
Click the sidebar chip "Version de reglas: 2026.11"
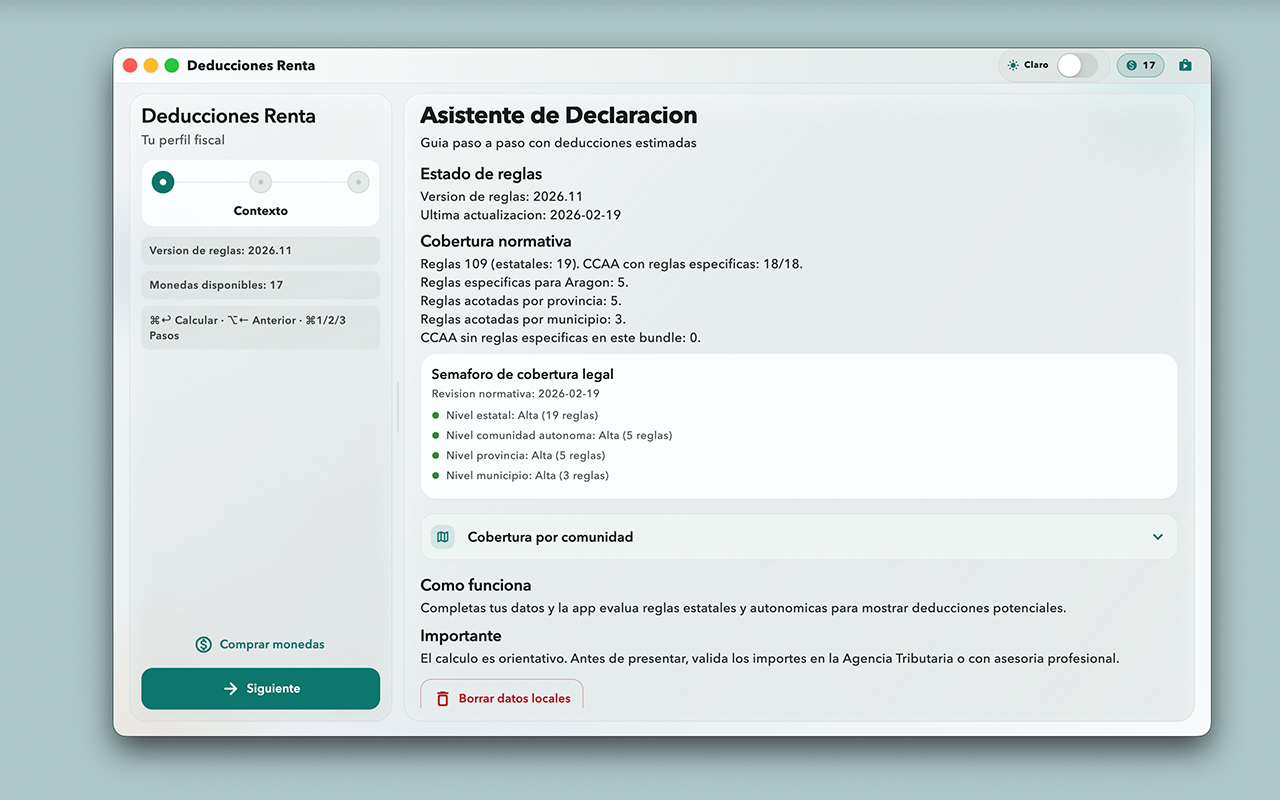tap(261, 251)
